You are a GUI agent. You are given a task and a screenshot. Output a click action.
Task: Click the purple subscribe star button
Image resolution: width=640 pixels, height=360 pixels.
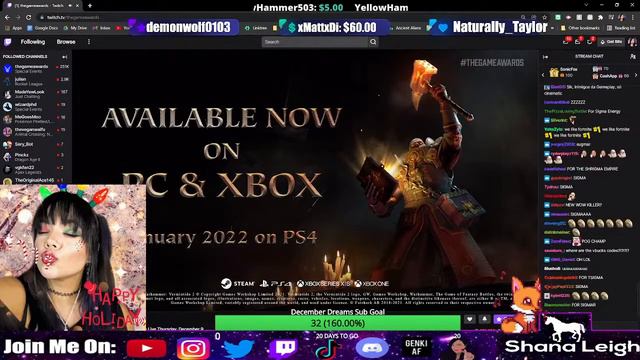(499, 319)
